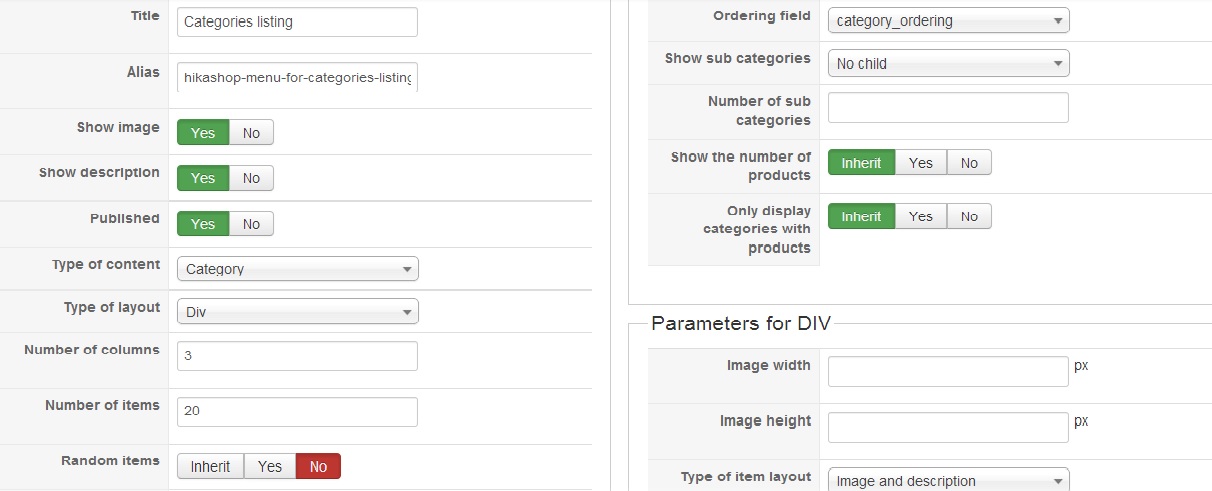
Task: Open the Type of content dropdown
Action: click(298, 269)
